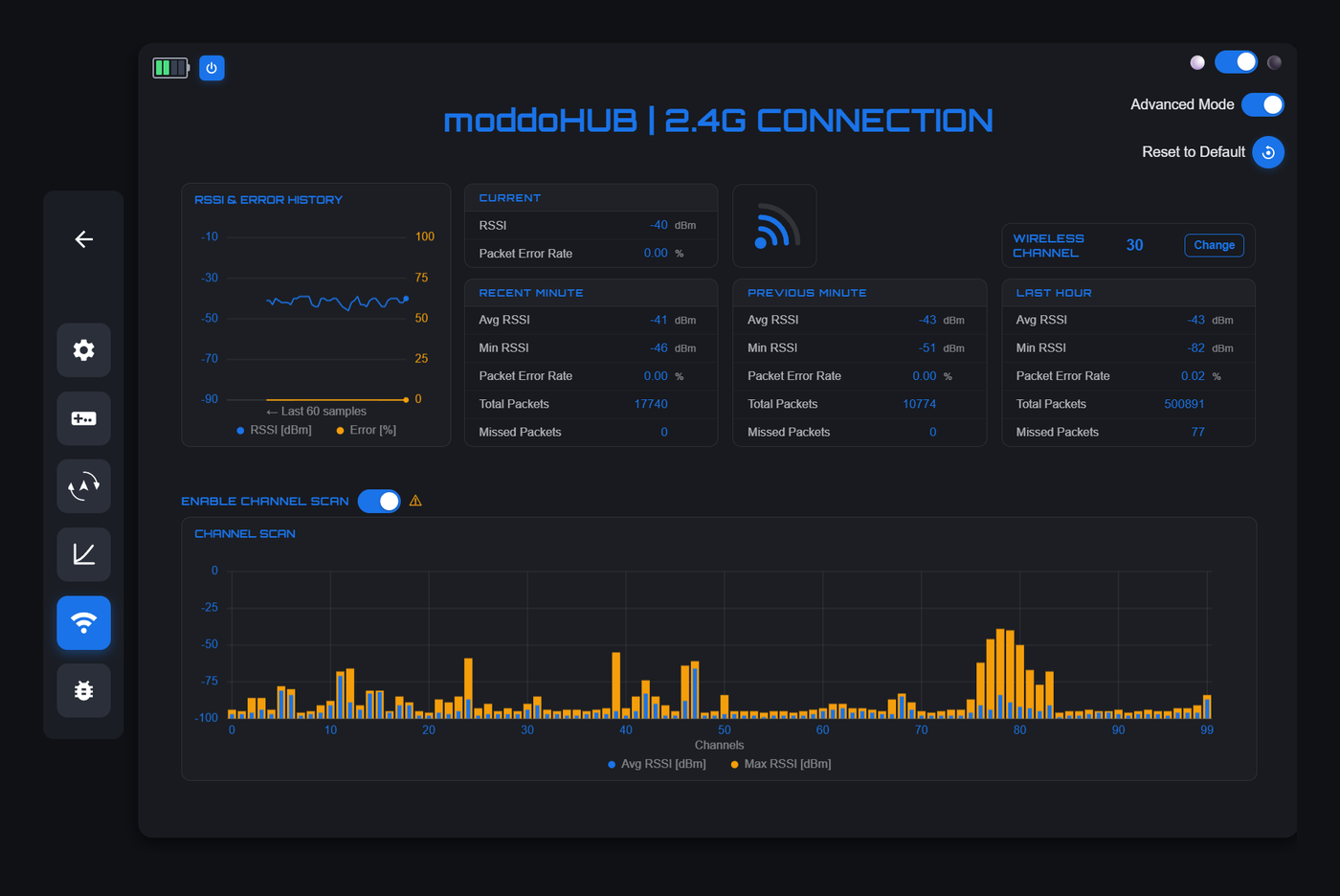Open the gamepad controller page in sidebar
The height and width of the screenshot is (896, 1340).
[83, 418]
